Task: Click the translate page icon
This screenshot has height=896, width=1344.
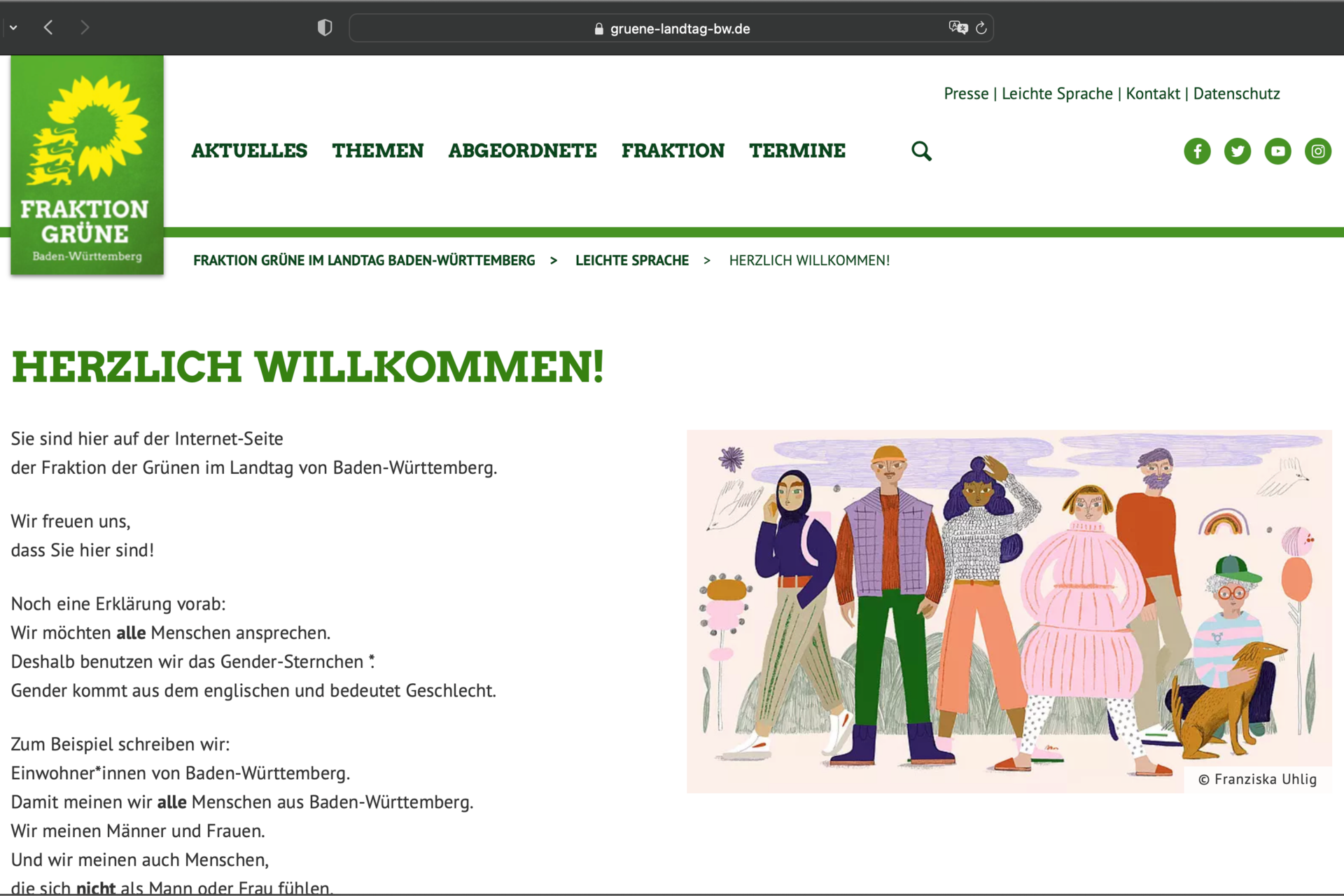Action: coord(958,28)
